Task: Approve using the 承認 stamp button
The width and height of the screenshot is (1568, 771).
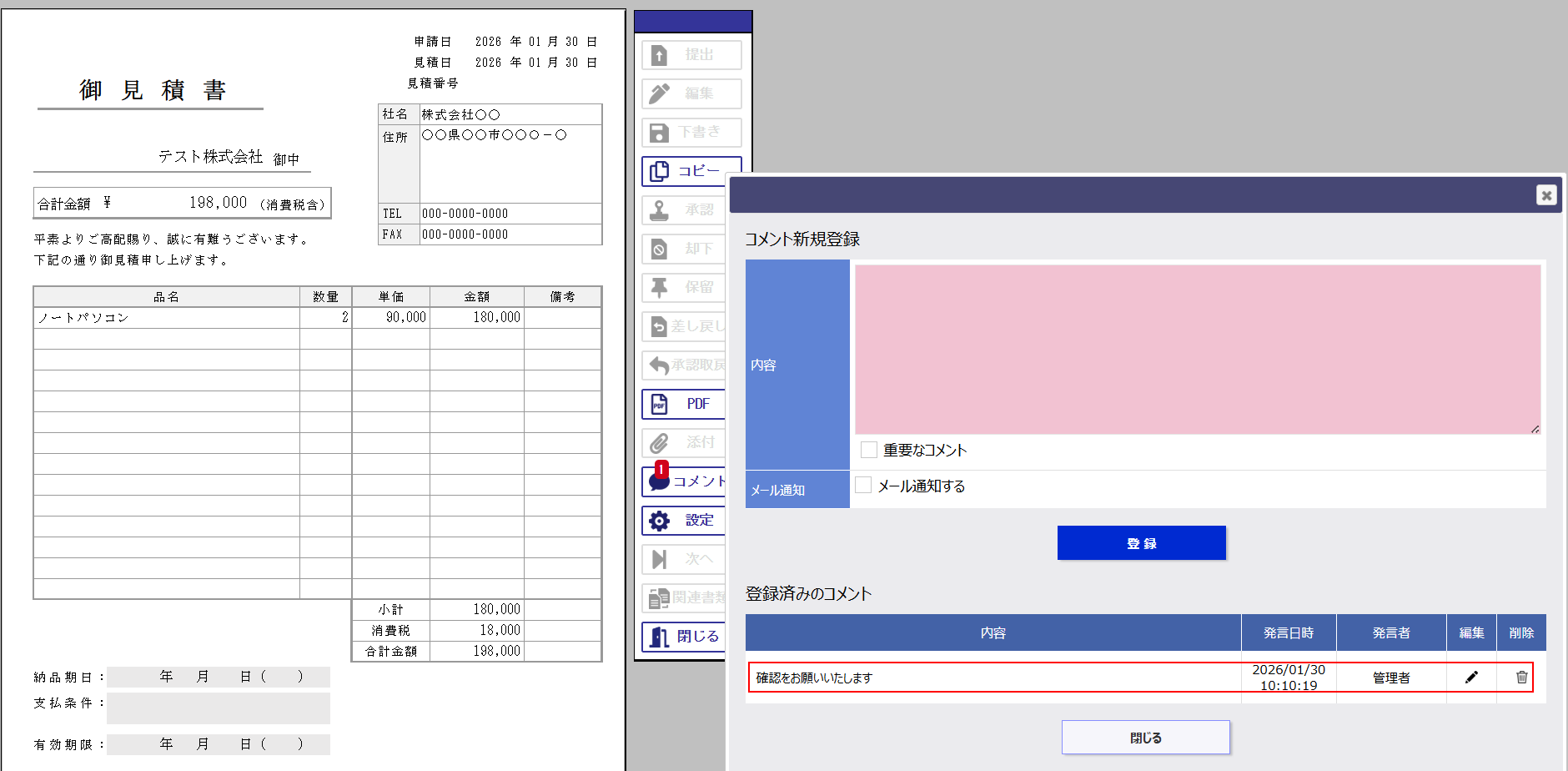Action: click(x=684, y=209)
